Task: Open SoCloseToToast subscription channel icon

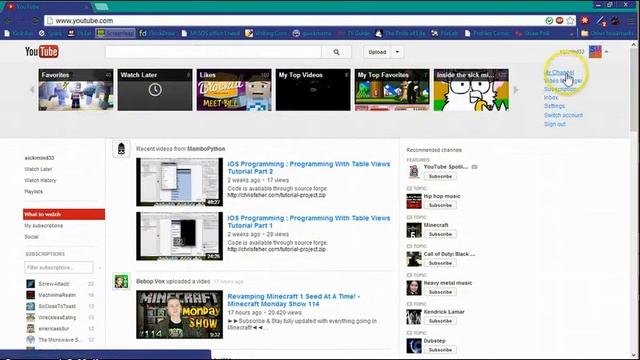Action: pos(31,306)
